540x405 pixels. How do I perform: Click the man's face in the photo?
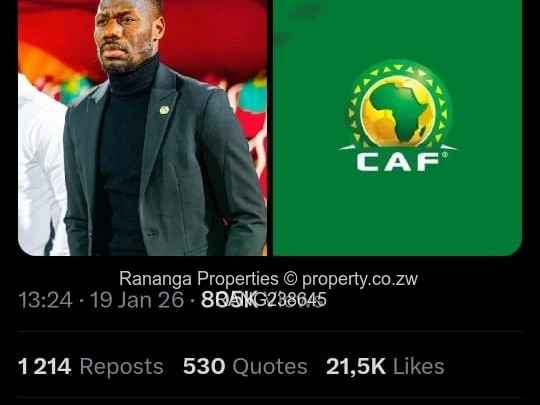pyautogui.click(x=125, y=34)
